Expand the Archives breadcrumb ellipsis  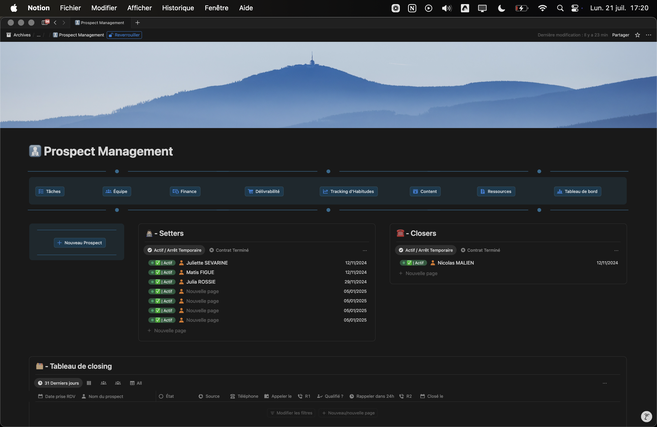pos(40,35)
